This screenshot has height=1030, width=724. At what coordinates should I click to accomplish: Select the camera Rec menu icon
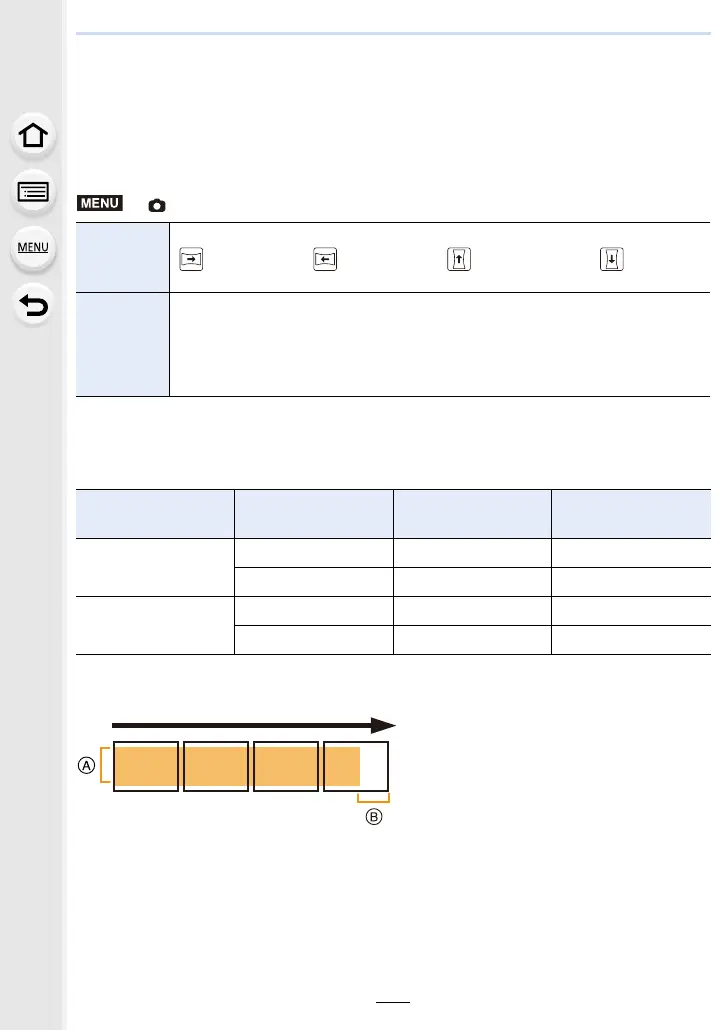click(x=156, y=206)
